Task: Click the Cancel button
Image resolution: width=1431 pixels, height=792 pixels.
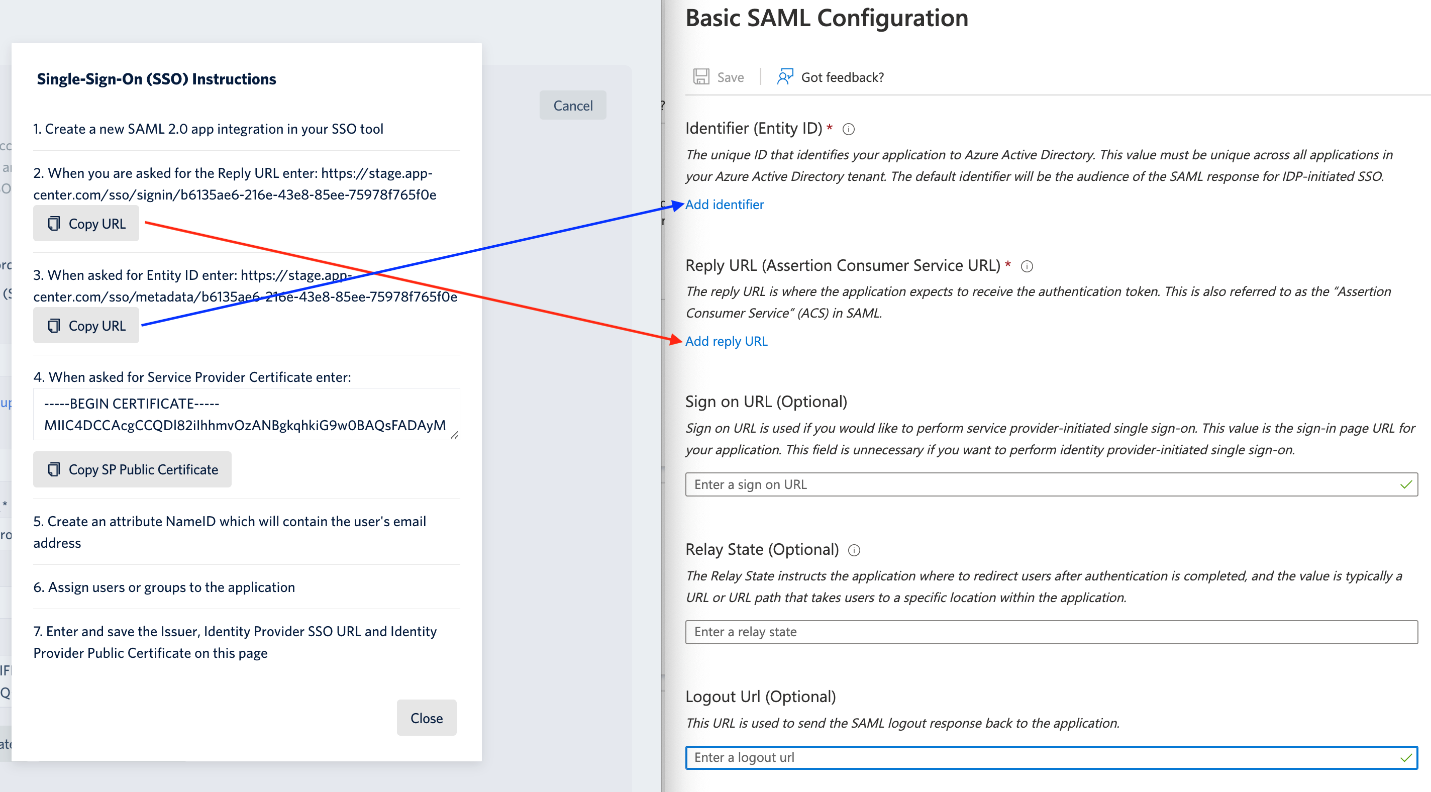Action: pyautogui.click(x=572, y=104)
